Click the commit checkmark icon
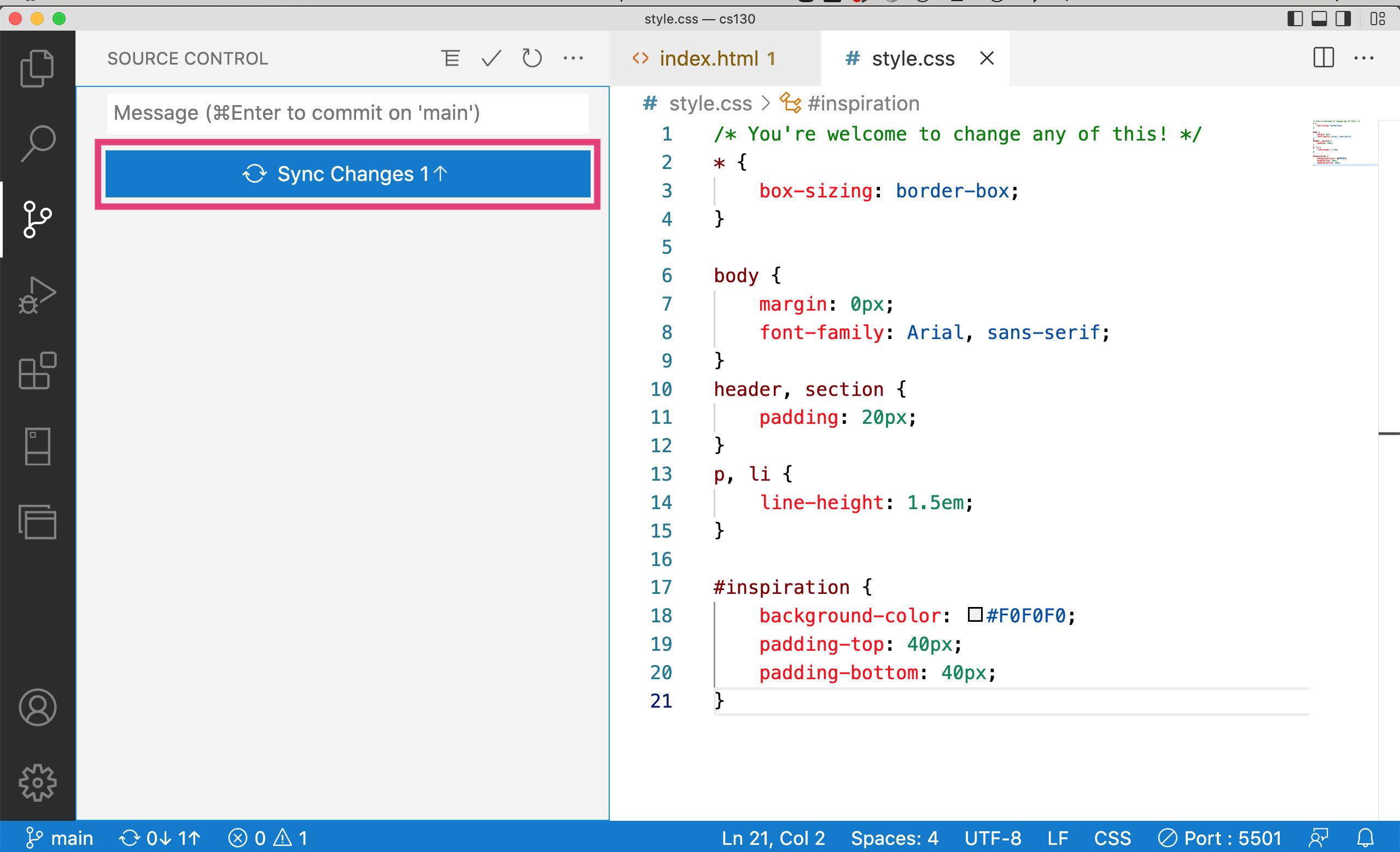Screen dimensions: 1400x852 click(491, 58)
